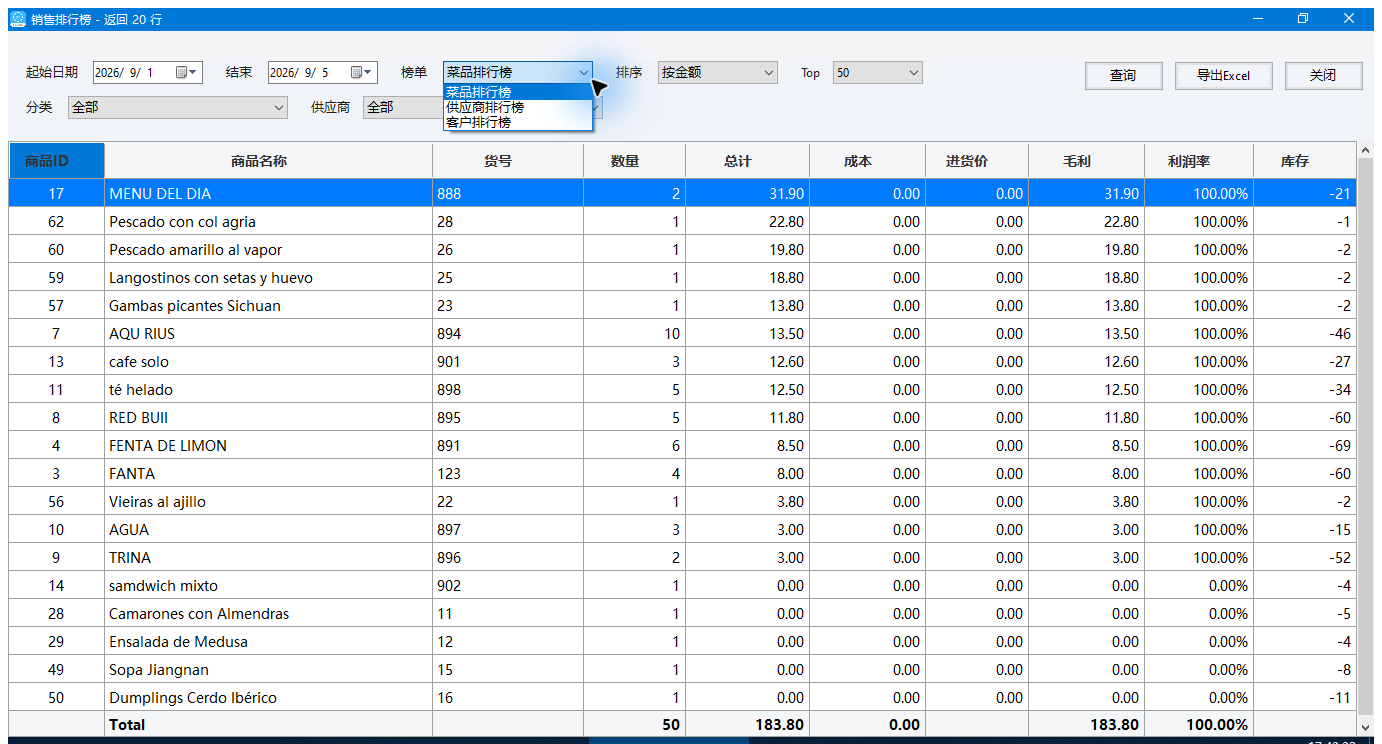This screenshot has height=744, width=1382.
Task: Click the Gambas picantes Sichuan cell
Action: point(268,306)
